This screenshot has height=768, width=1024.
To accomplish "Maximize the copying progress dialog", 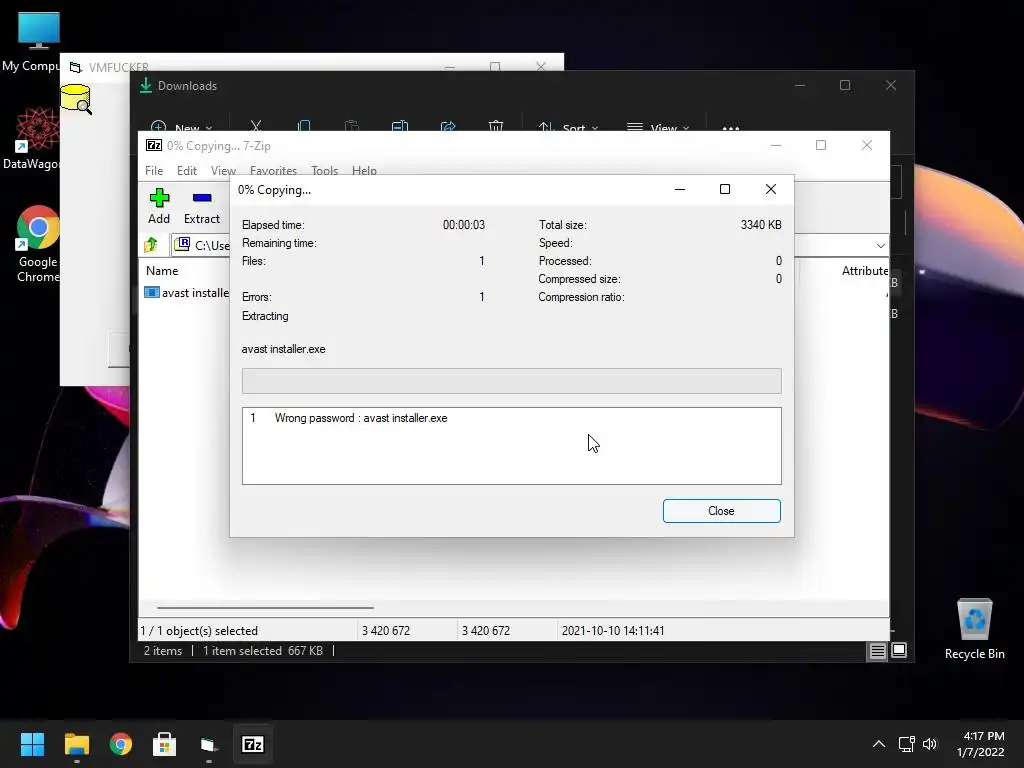I will click(x=725, y=189).
